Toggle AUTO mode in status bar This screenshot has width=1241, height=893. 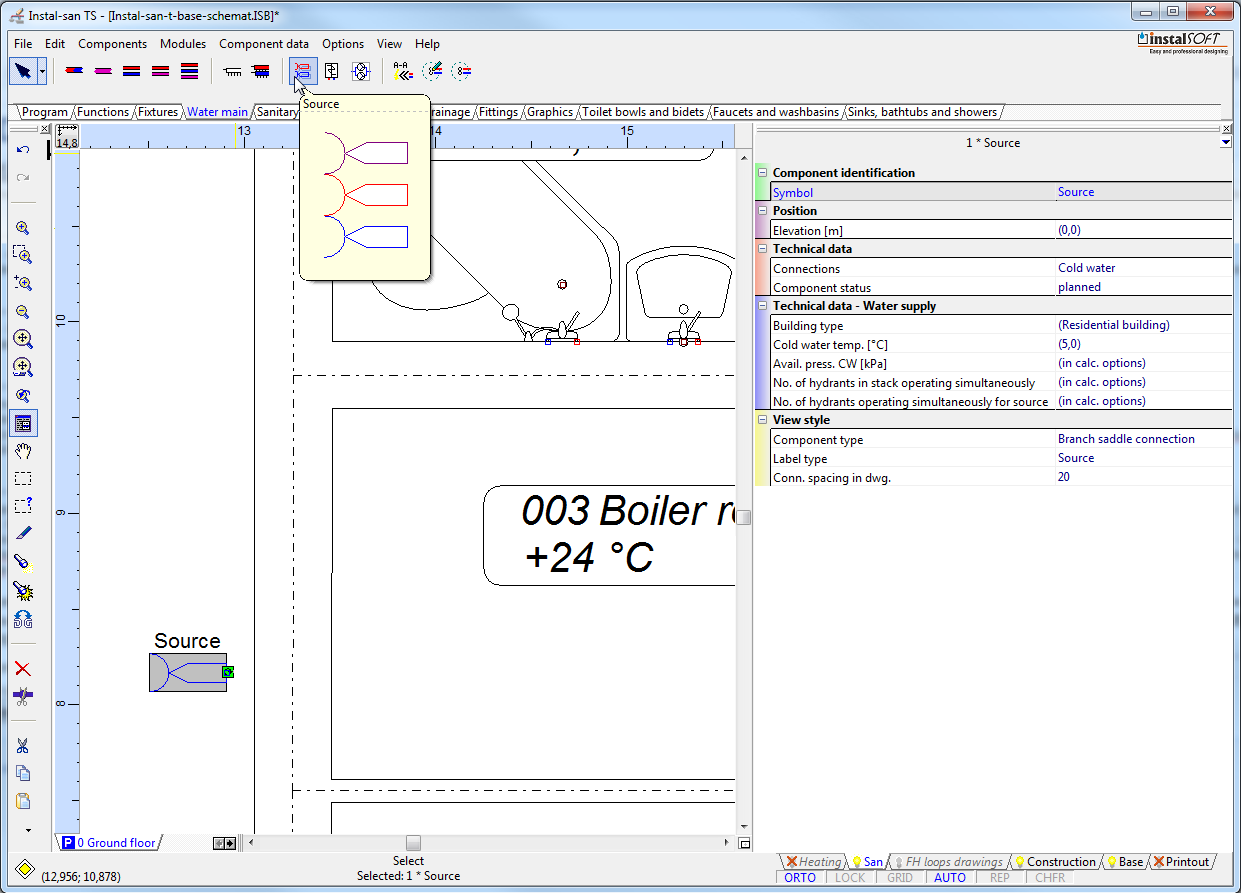coord(950,878)
